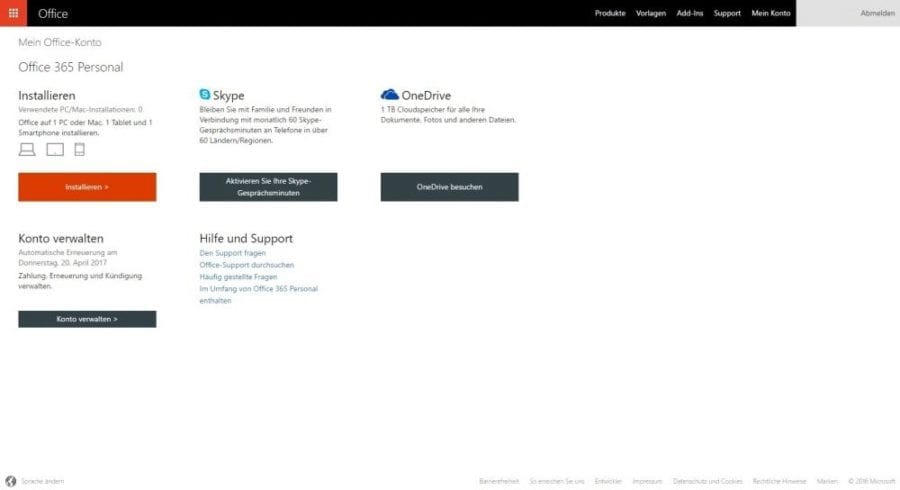Click the Konto verwalten heading

click(61, 238)
